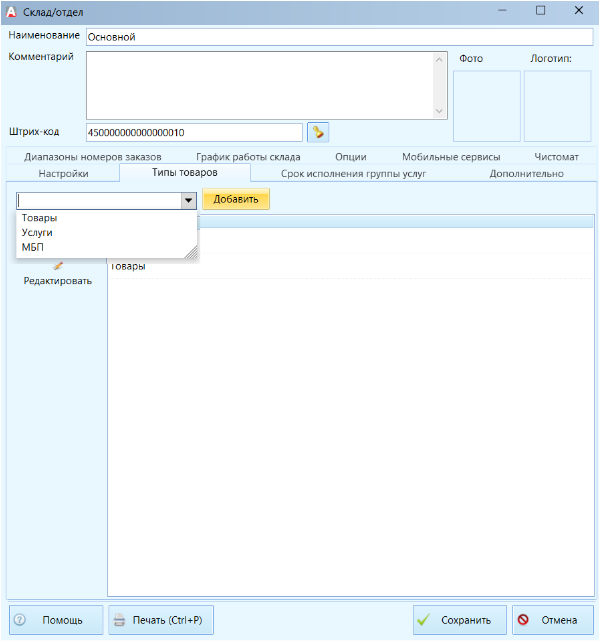Viewport: 599px width, 644px height.
Task: Click the yellow Добавить button
Action: [x=236, y=199]
